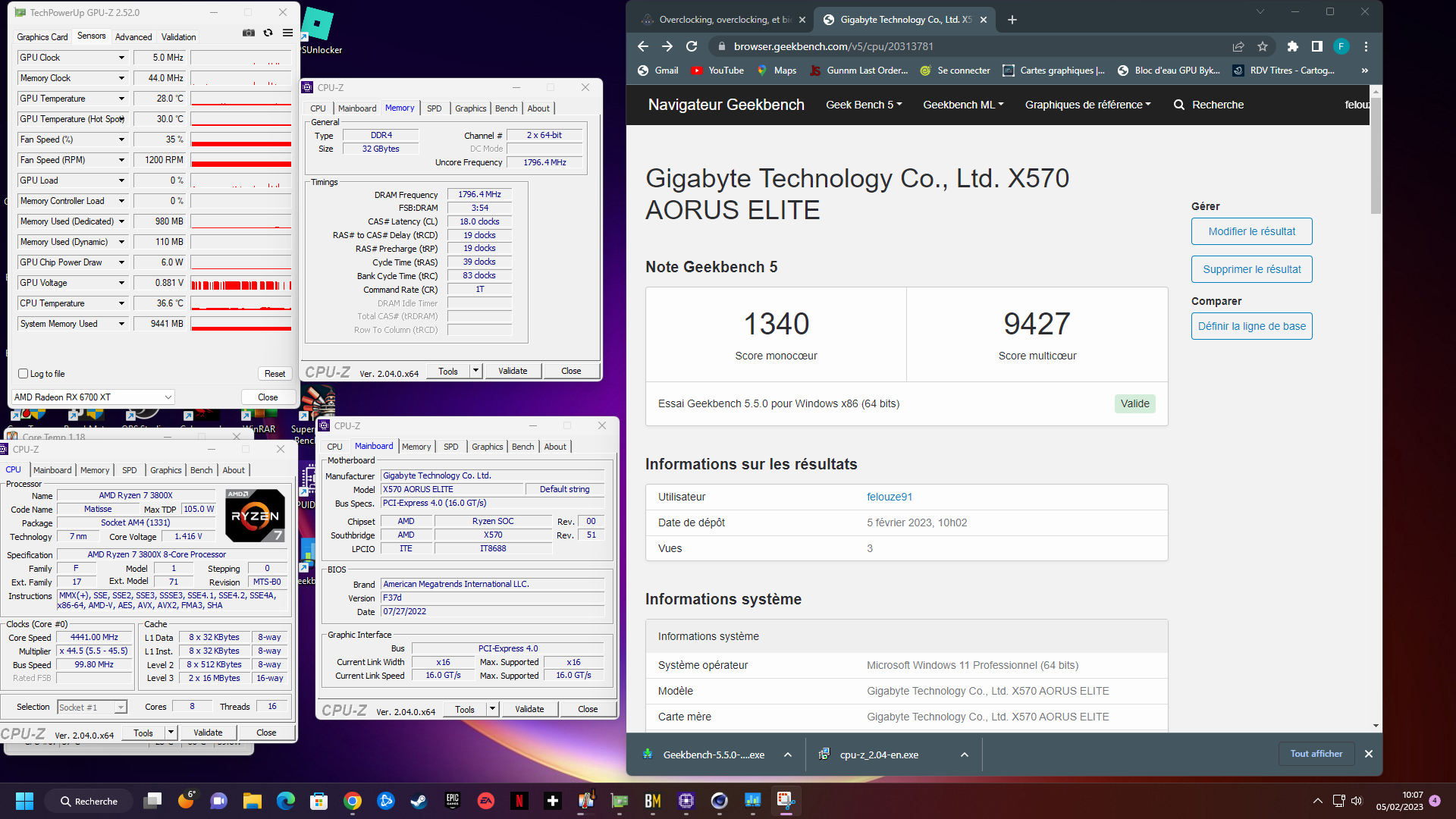
Task: Go back in the browser
Action: 643,46
